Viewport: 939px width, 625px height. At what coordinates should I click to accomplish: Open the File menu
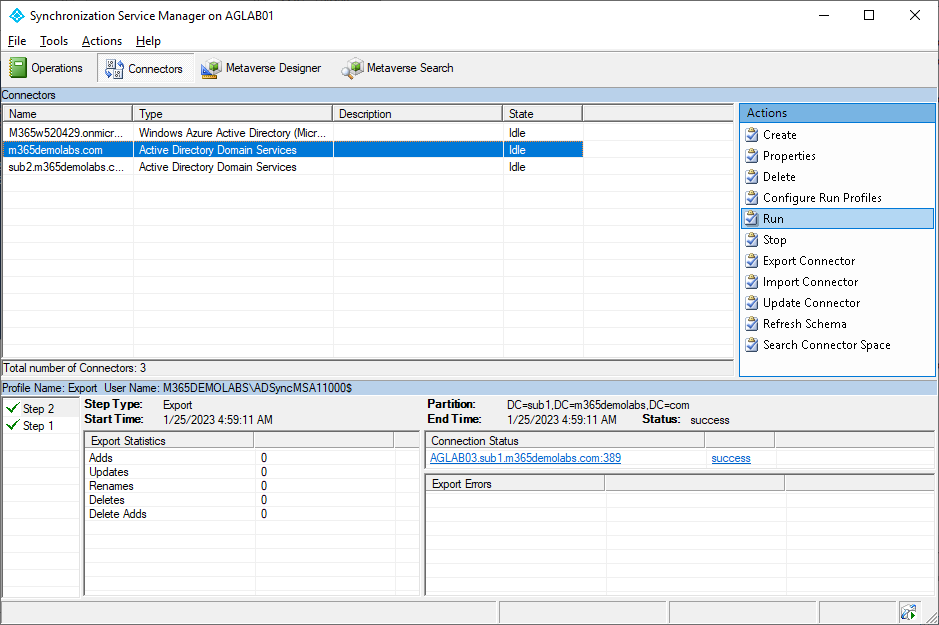(x=17, y=41)
